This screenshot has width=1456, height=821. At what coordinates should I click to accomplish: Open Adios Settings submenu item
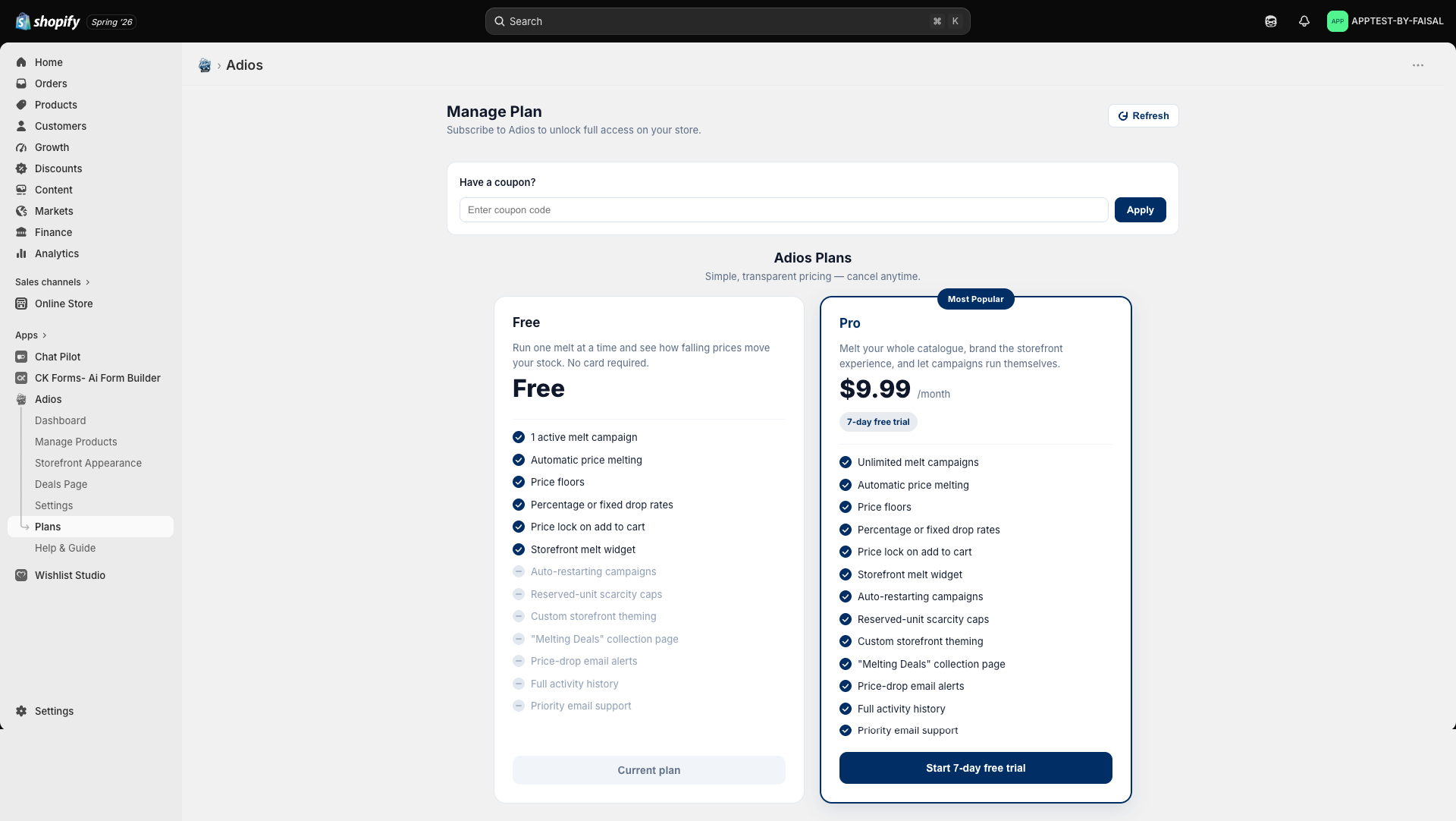[x=54, y=505]
